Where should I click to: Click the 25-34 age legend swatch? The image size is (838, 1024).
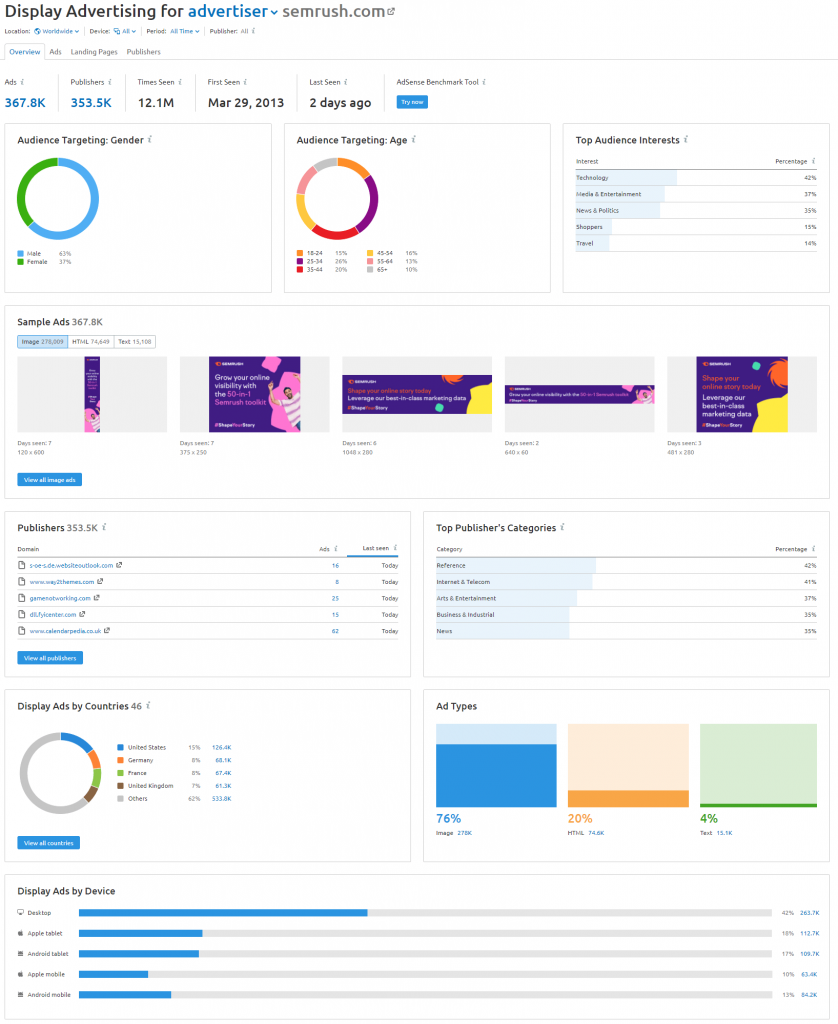[300, 261]
